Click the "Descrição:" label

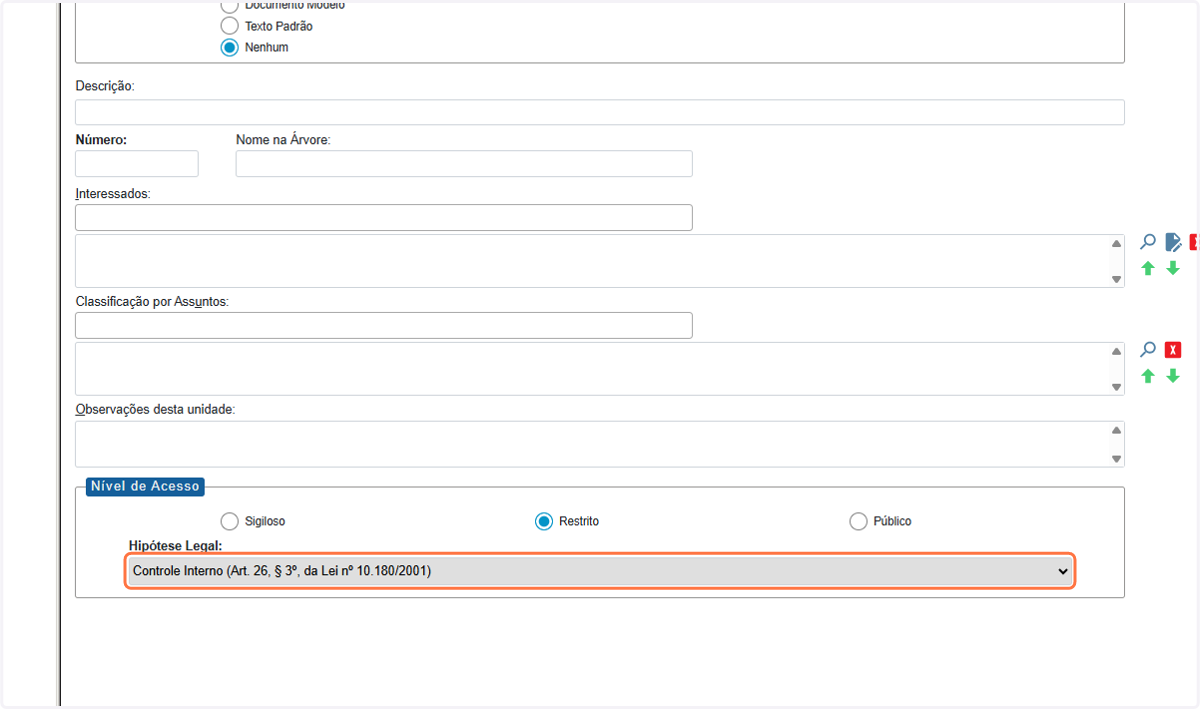tap(105, 86)
